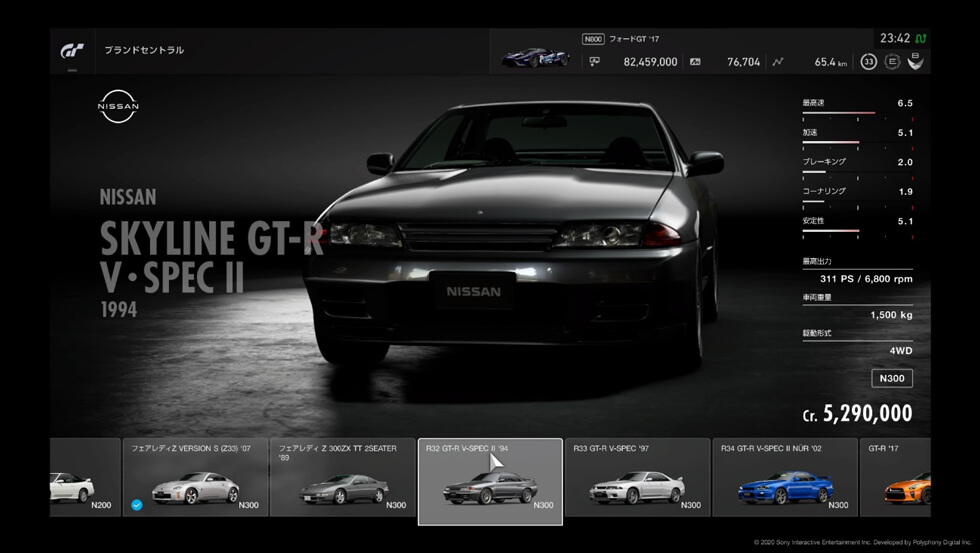Click the 1994 model year text
Screen dimensions: 980x553
119,309
